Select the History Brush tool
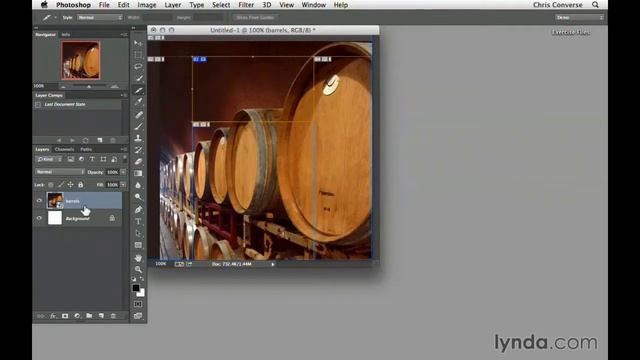640x360 pixels. click(x=138, y=150)
